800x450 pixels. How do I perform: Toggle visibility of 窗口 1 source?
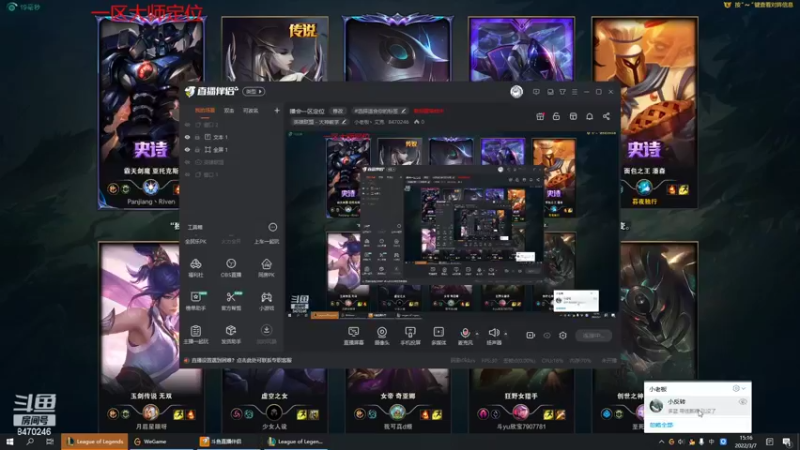(187, 174)
